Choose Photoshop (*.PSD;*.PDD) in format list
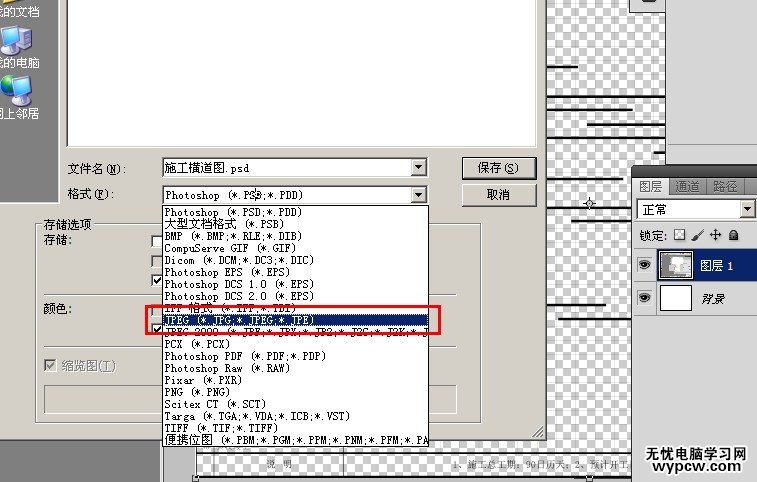The height and width of the screenshot is (482, 757). tap(295, 212)
